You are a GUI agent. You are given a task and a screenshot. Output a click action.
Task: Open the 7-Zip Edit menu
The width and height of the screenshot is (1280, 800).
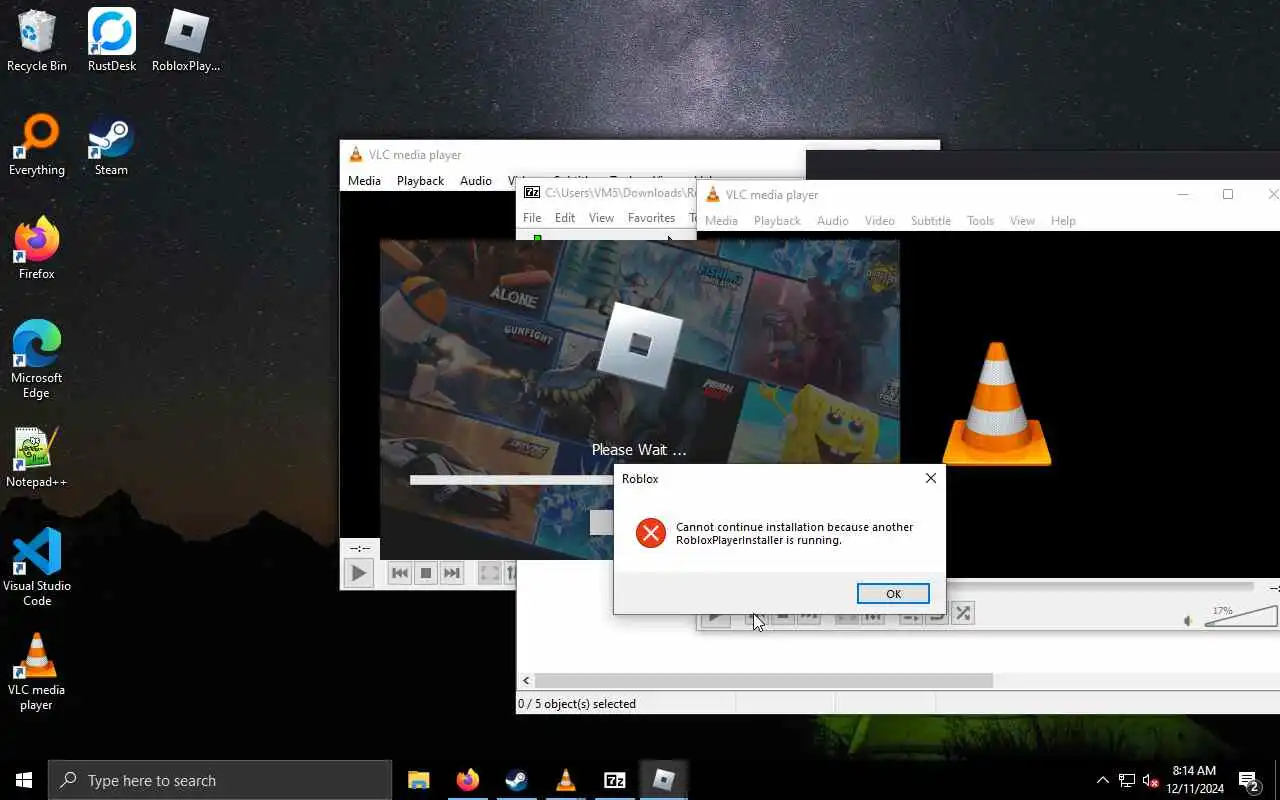pyautogui.click(x=565, y=218)
